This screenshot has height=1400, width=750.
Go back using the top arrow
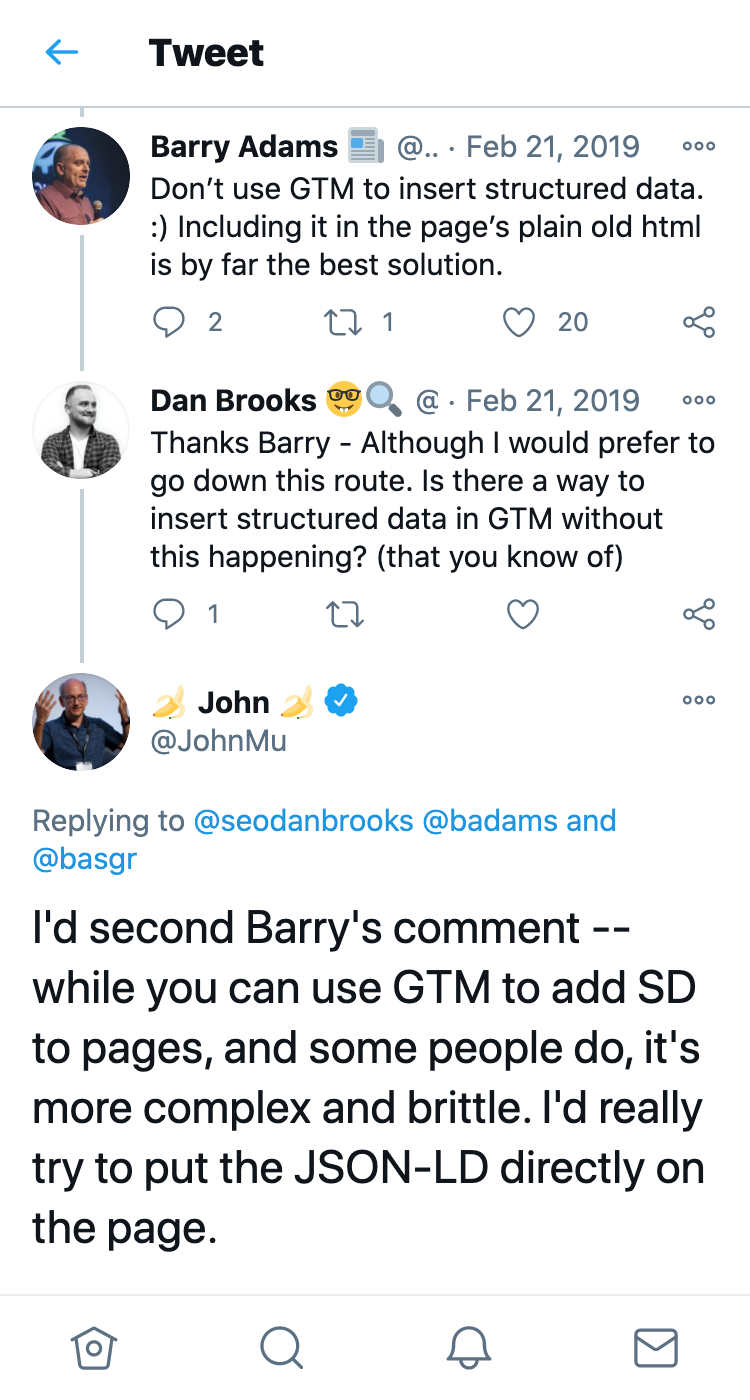pos(62,53)
